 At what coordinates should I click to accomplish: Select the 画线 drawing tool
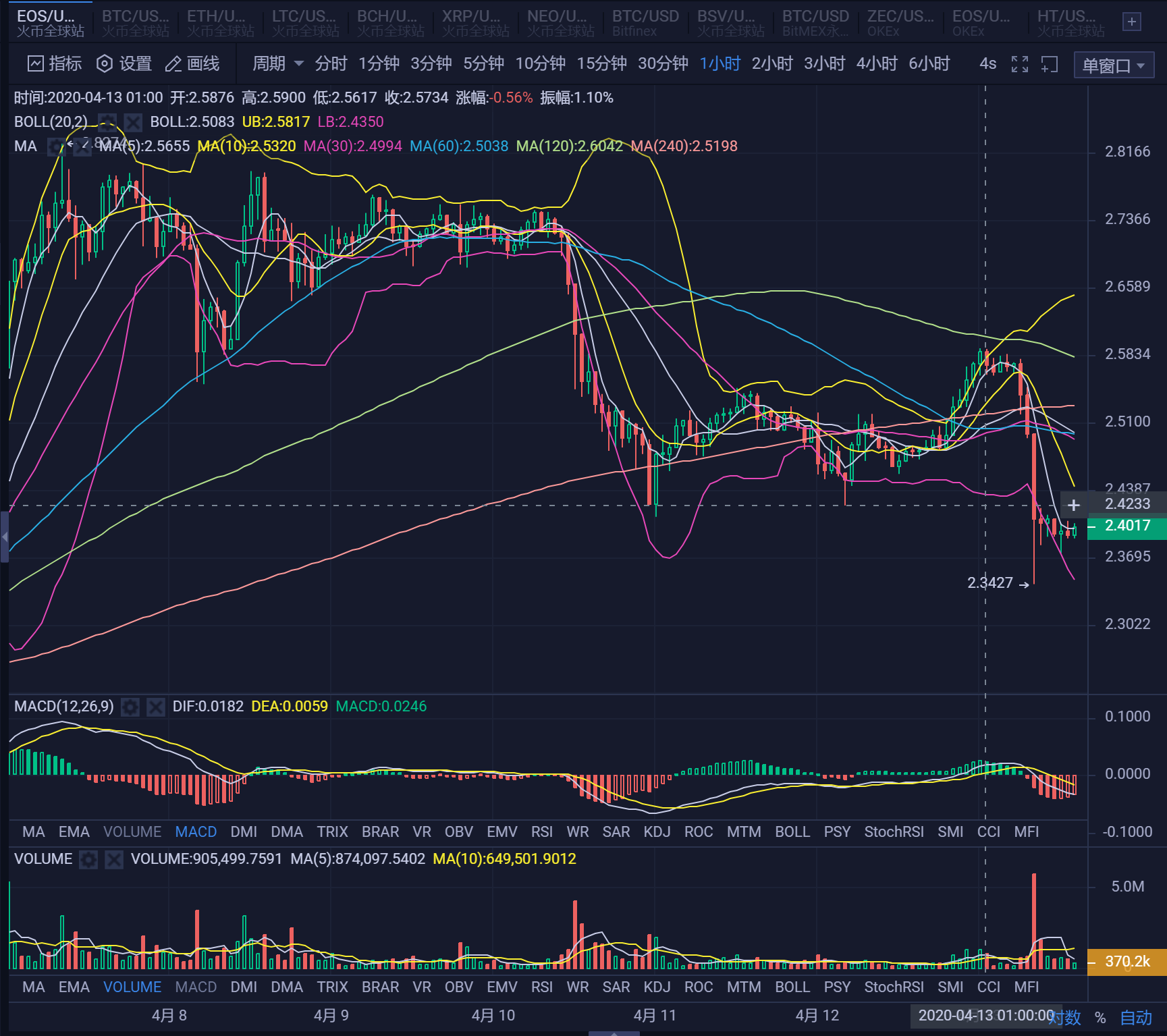pos(194,63)
